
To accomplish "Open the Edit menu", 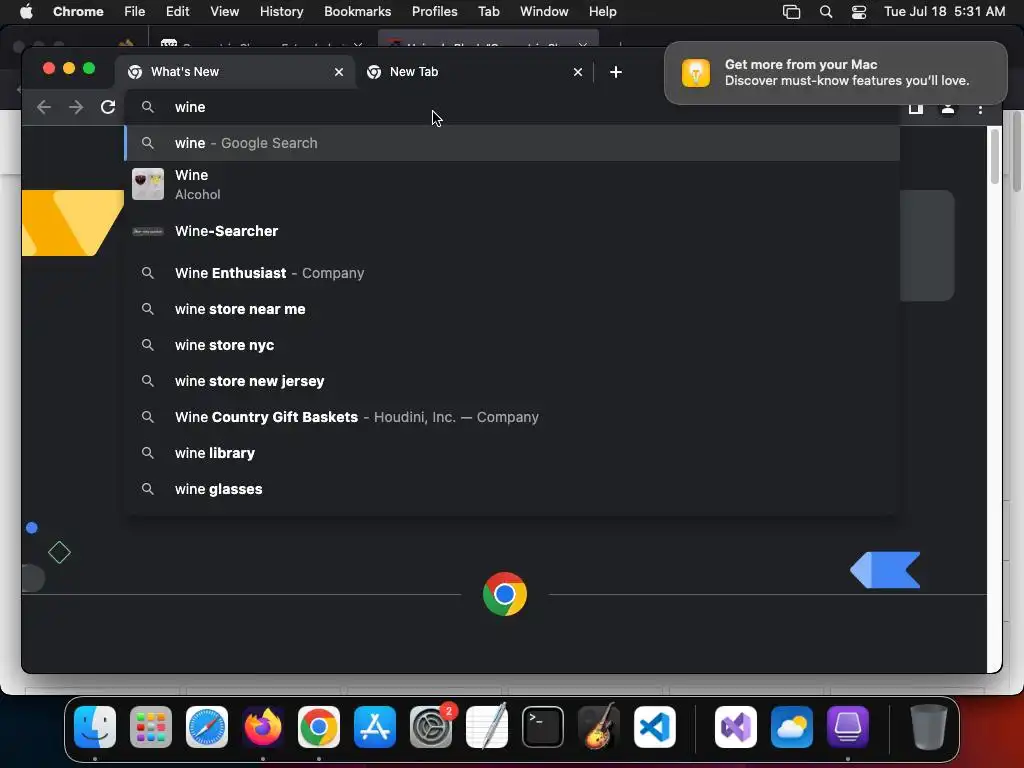I will 178,12.
